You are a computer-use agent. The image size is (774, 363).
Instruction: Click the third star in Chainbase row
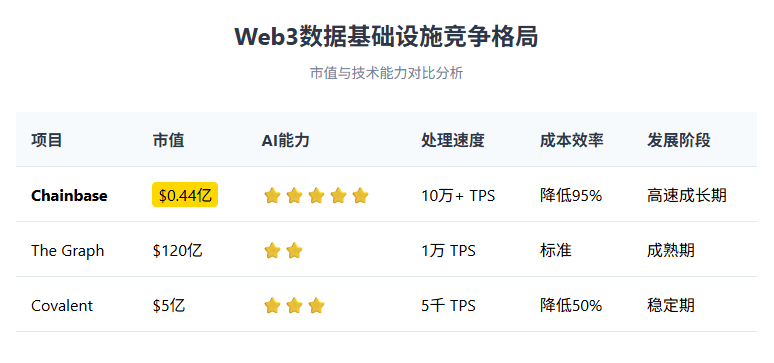[316, 196]
